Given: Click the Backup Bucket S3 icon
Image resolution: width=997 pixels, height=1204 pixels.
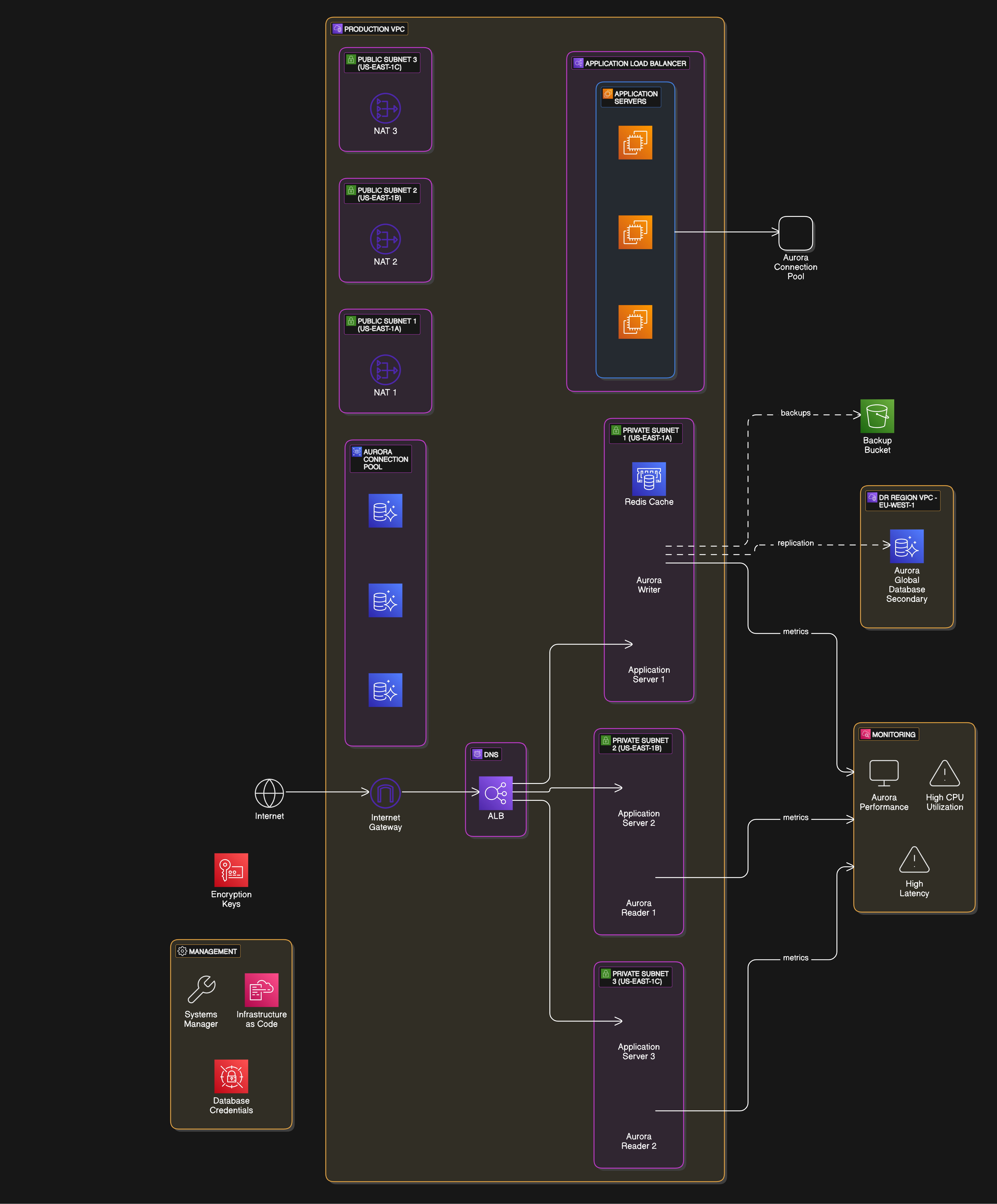Looking at the screenshot, I should 877,416.
